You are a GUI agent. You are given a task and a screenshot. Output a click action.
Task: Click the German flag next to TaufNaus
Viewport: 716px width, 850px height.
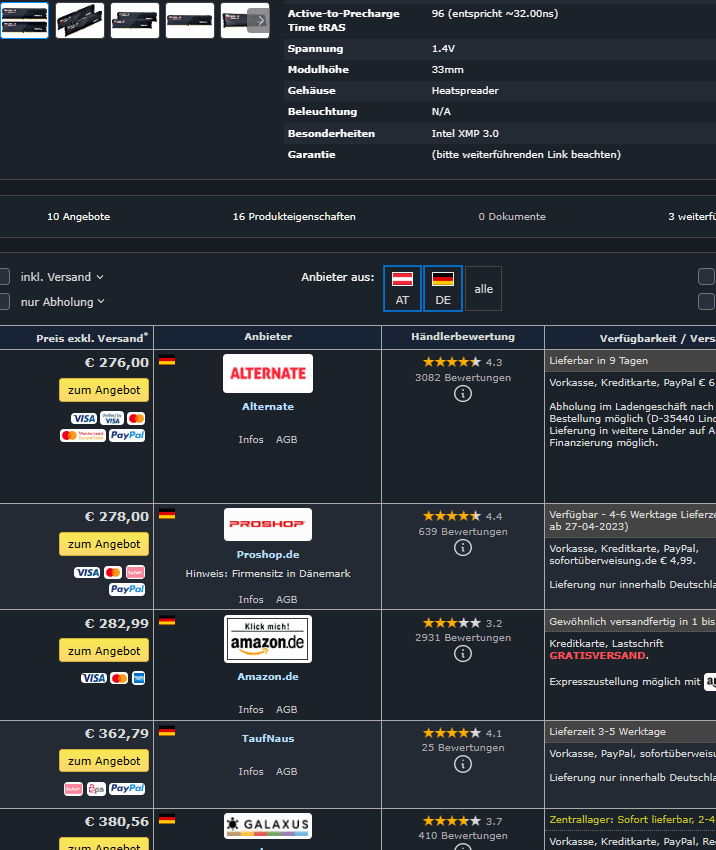pos(167,731)
